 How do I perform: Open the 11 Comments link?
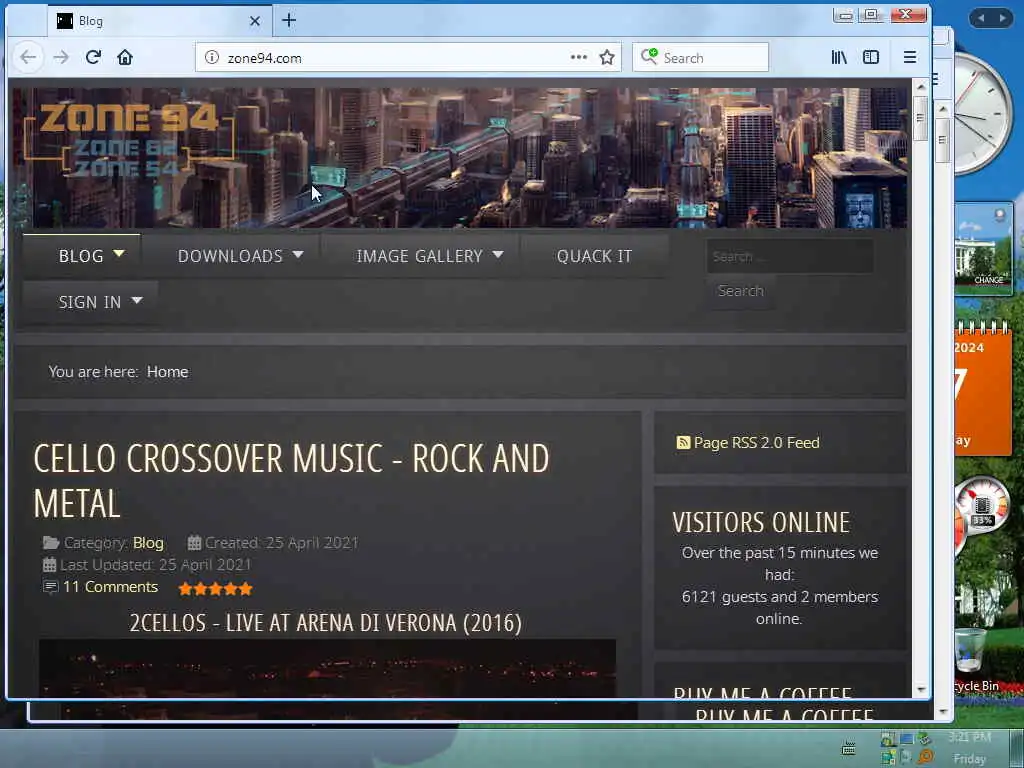pos(110,586)
